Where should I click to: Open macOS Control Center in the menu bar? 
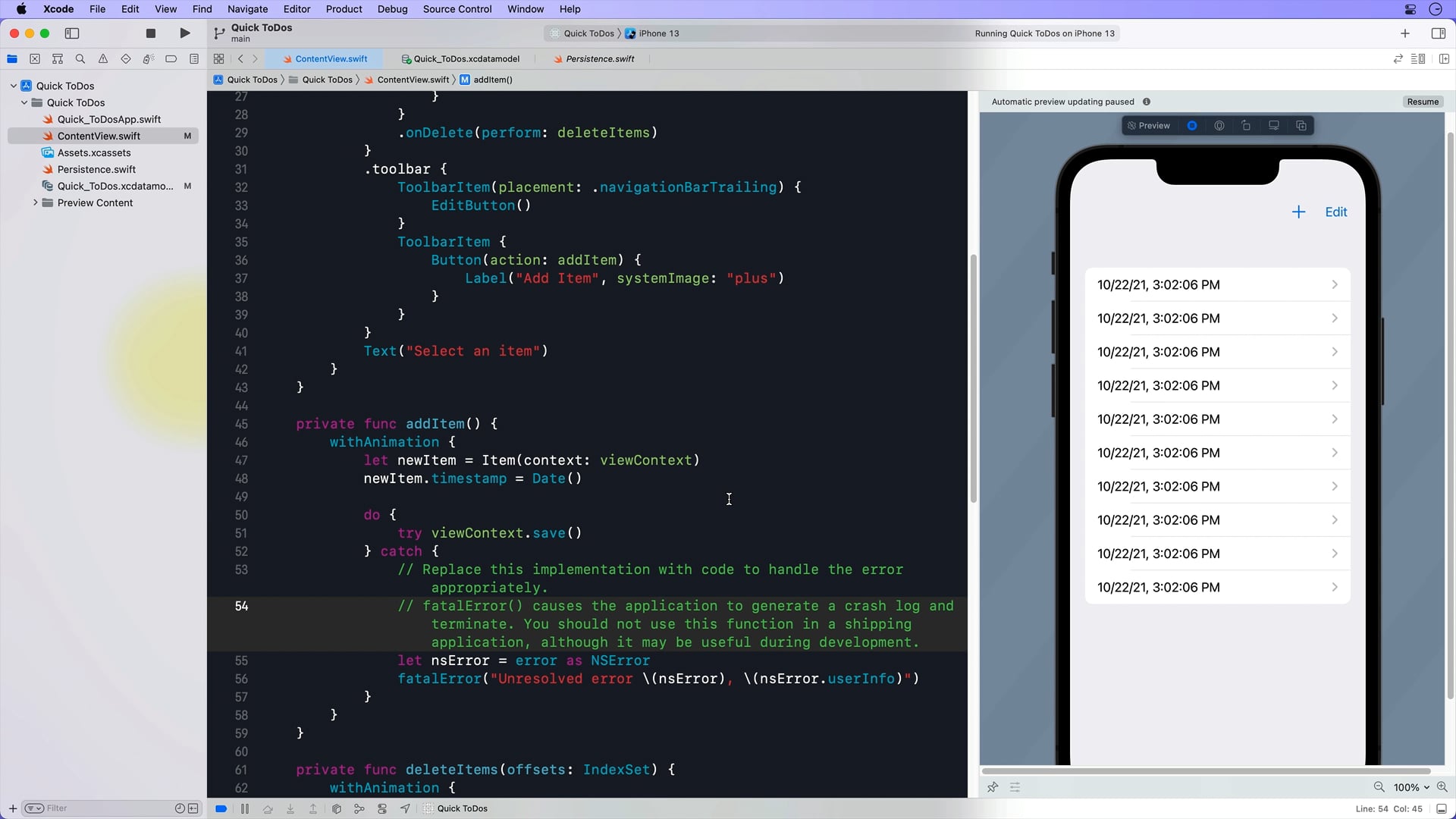1410,9
